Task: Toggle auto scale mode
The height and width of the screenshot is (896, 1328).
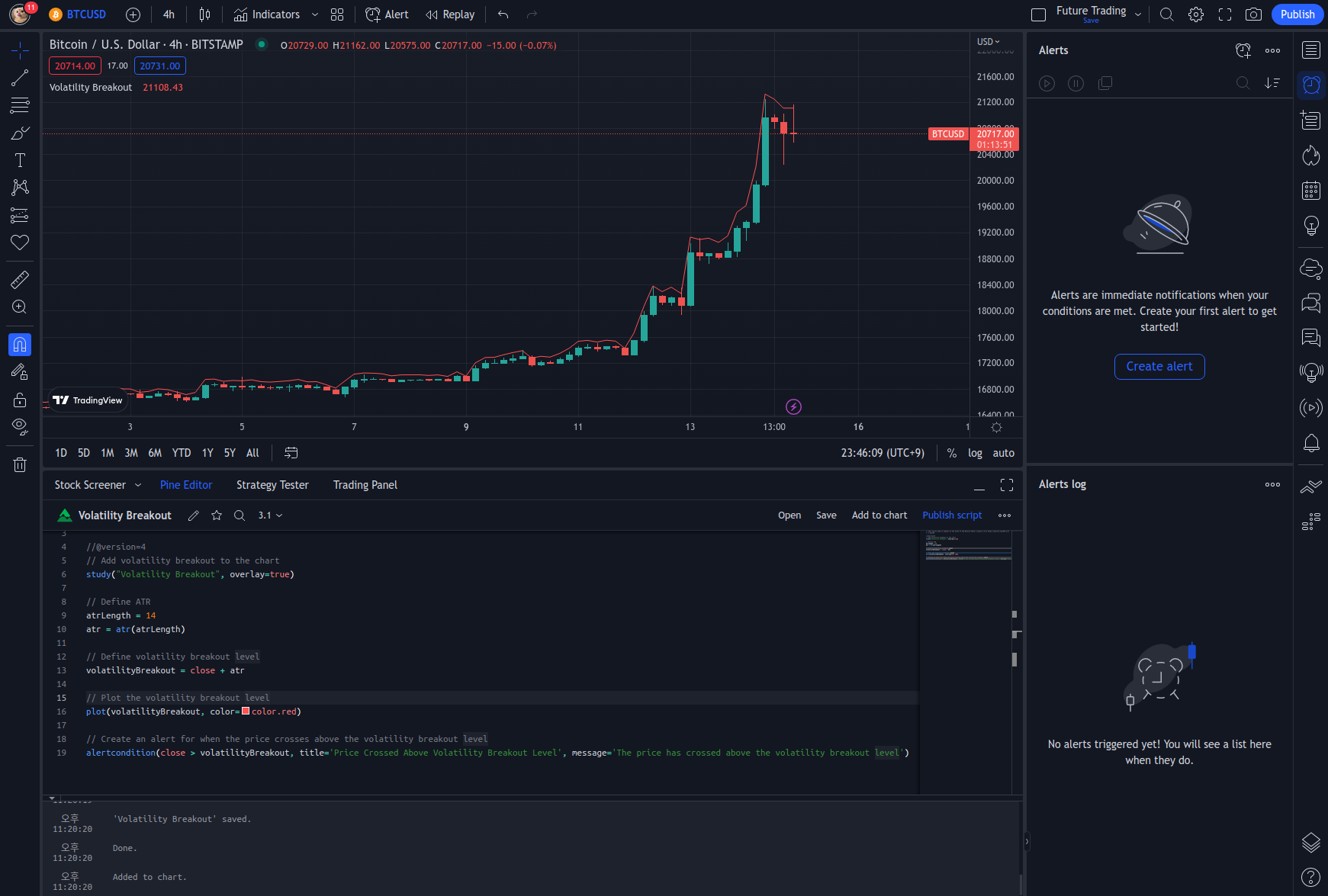Action: 1003,453
